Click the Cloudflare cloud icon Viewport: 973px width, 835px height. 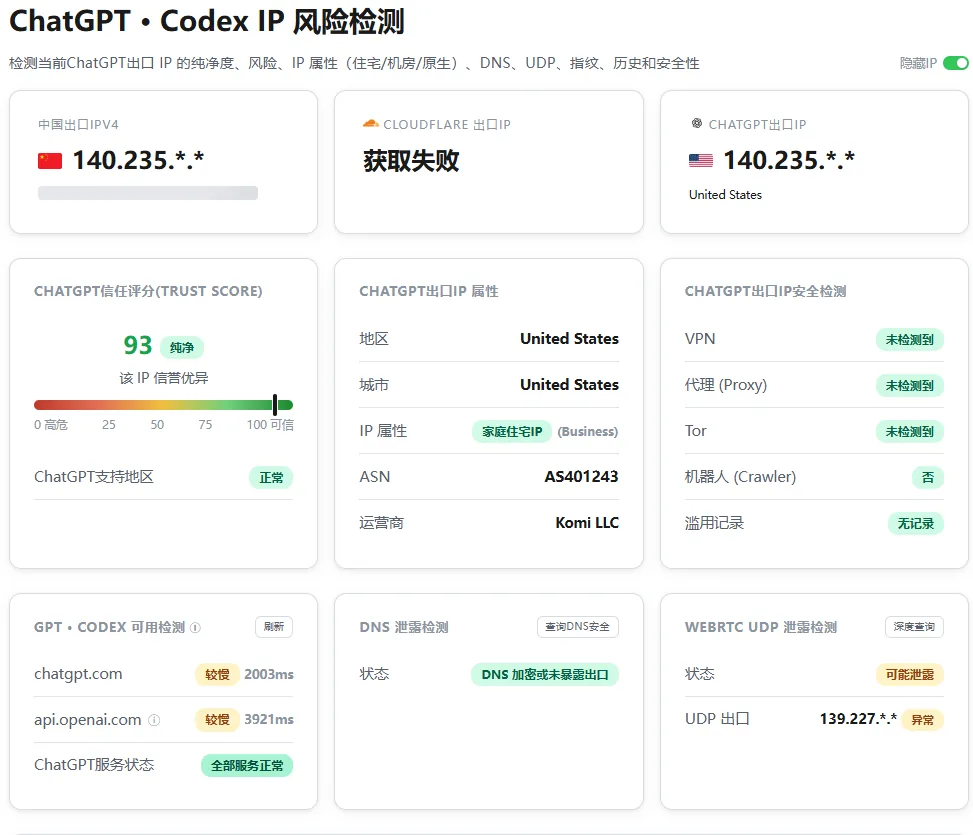coord(370,123)
